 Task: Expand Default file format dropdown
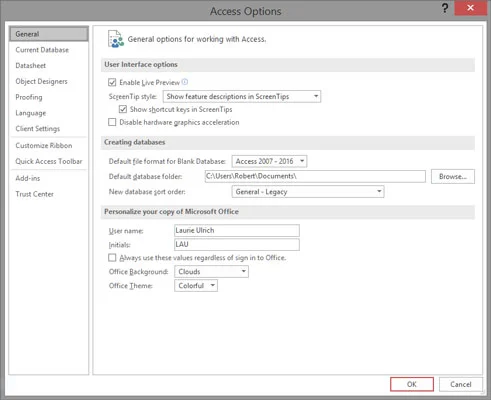pos(269,161)
